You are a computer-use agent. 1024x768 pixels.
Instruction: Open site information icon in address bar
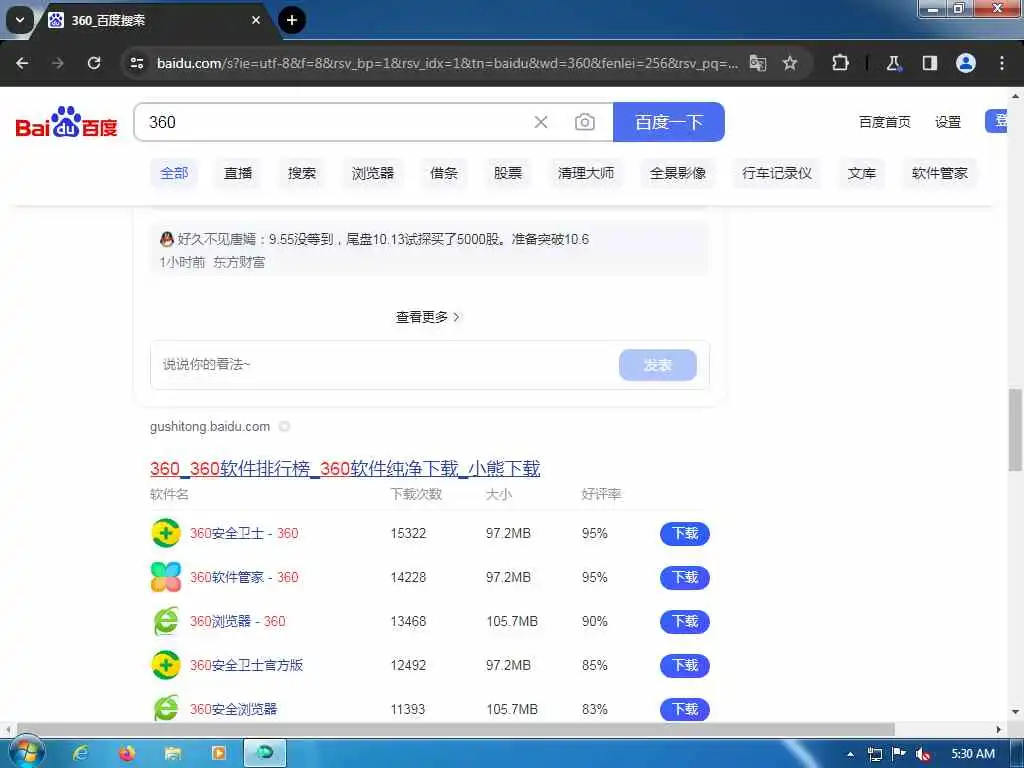click(x=137, y=63)
